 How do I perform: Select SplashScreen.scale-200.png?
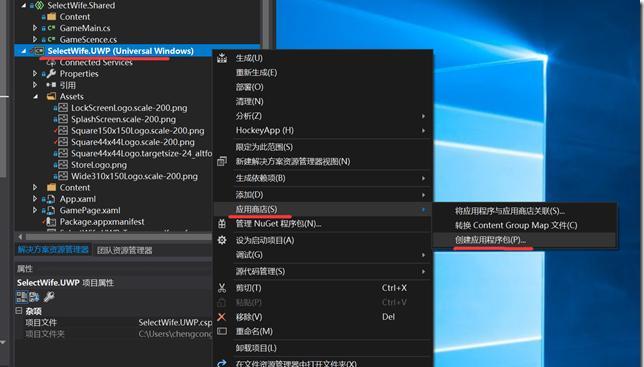click(x=123, y=119)
